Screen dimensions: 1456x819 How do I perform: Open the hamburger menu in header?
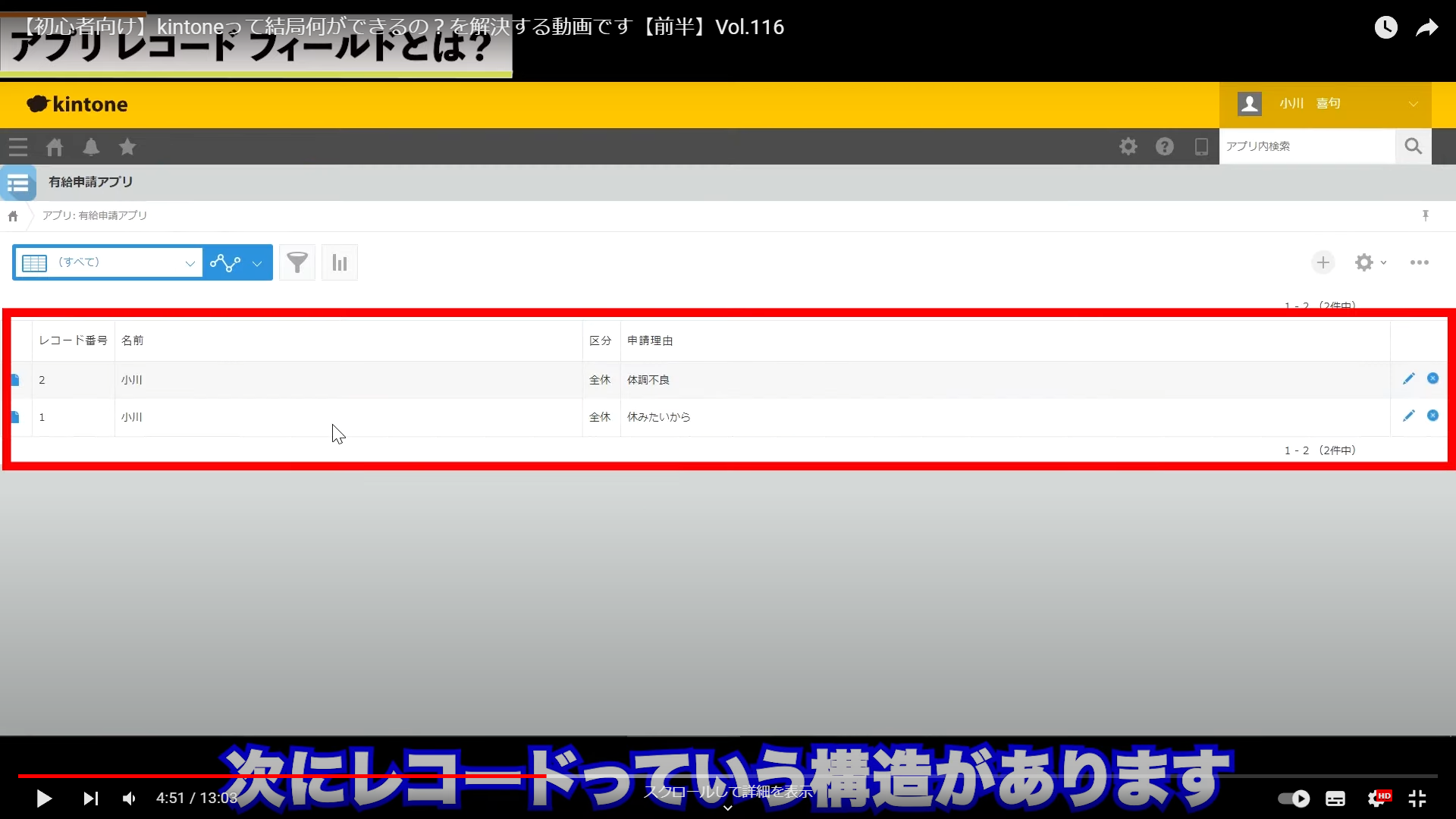coord(18,147)
